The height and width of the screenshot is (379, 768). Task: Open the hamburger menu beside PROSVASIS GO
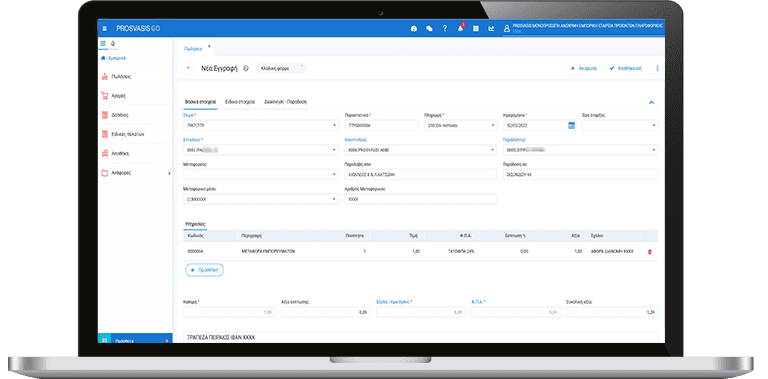(104, 28)
